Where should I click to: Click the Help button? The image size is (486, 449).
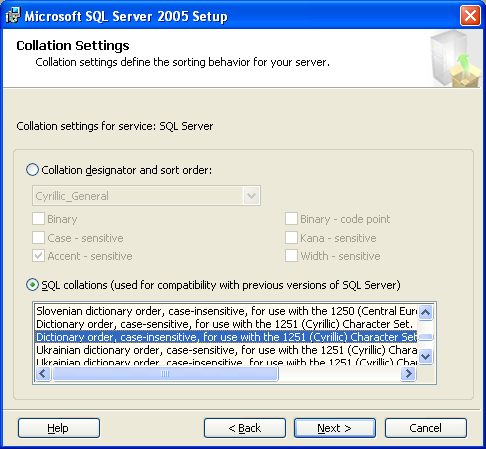pyautogui.click(x=59, y=428)
